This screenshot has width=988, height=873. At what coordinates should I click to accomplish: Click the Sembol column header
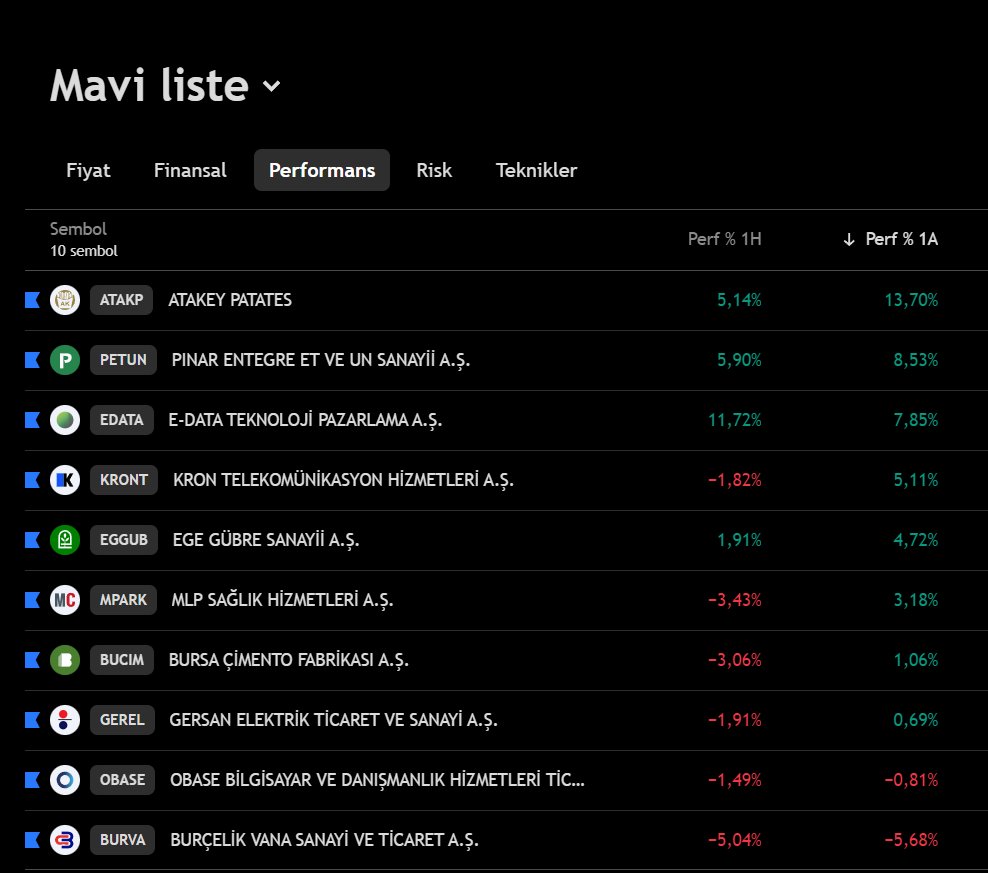78,229
